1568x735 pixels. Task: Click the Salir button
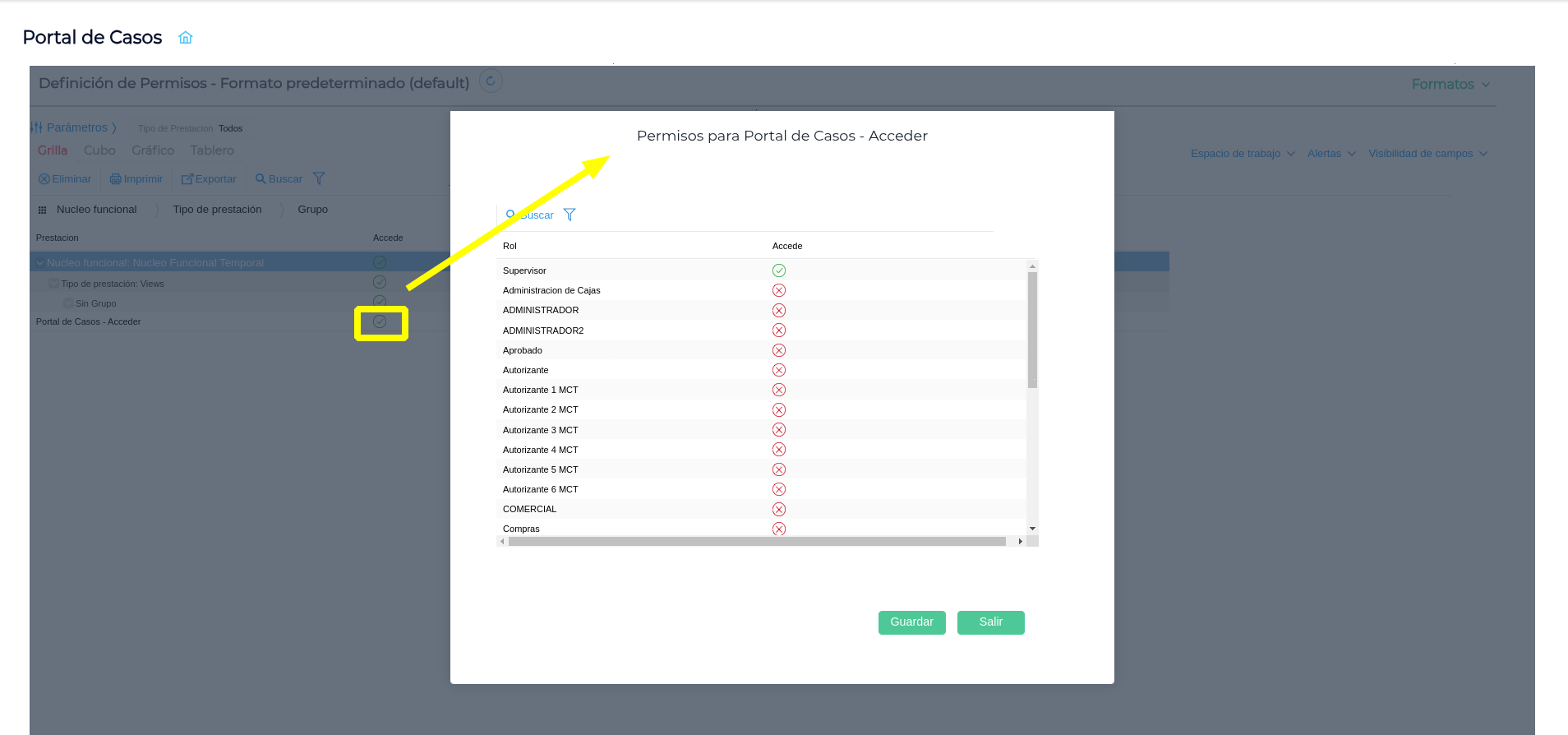990,622
